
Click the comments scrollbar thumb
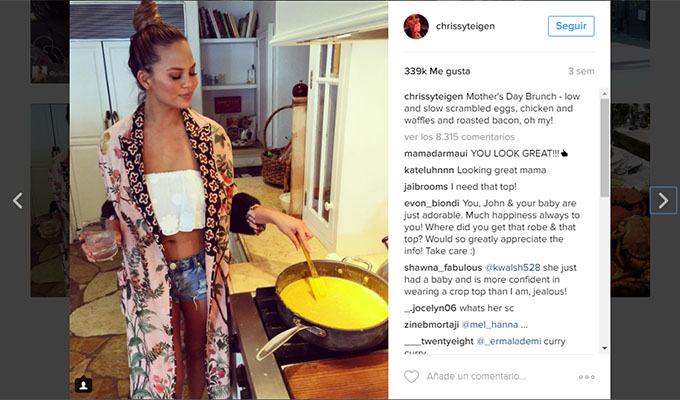604,148
